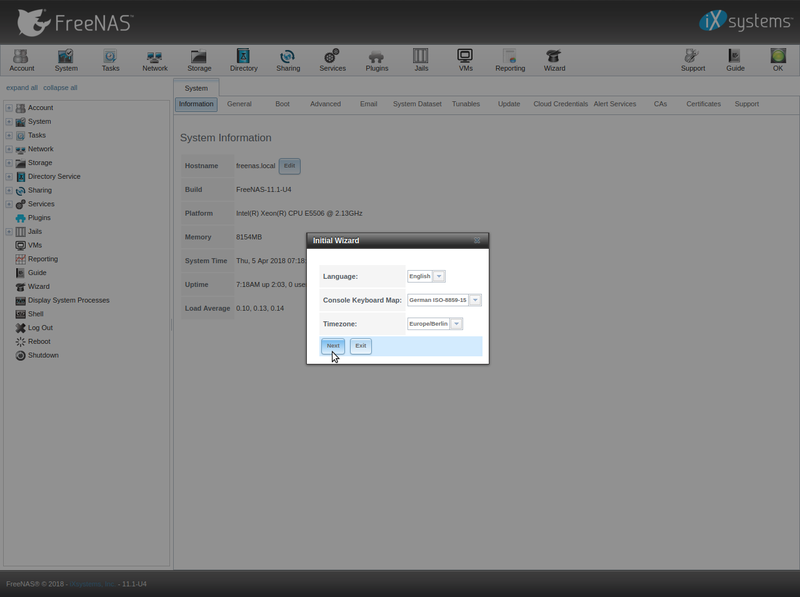Choose Shutdown in the sidebar
Screen dimensions: 800x597
pos(37,356)
